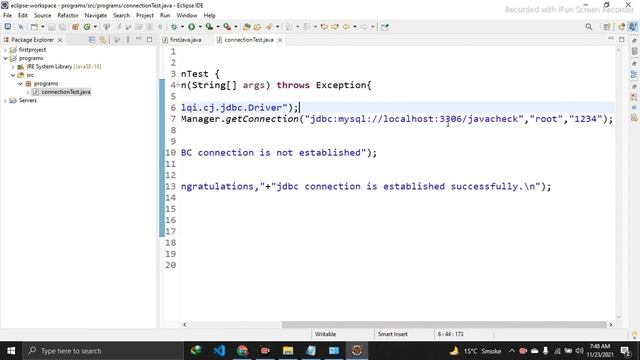Click the Open Task toolbar icon

click(x=257, y=27)
